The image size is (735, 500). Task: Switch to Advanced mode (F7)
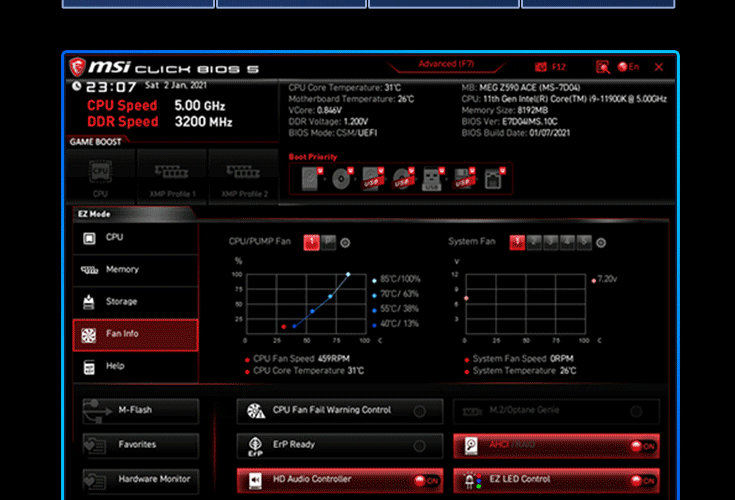pos(446,64)
